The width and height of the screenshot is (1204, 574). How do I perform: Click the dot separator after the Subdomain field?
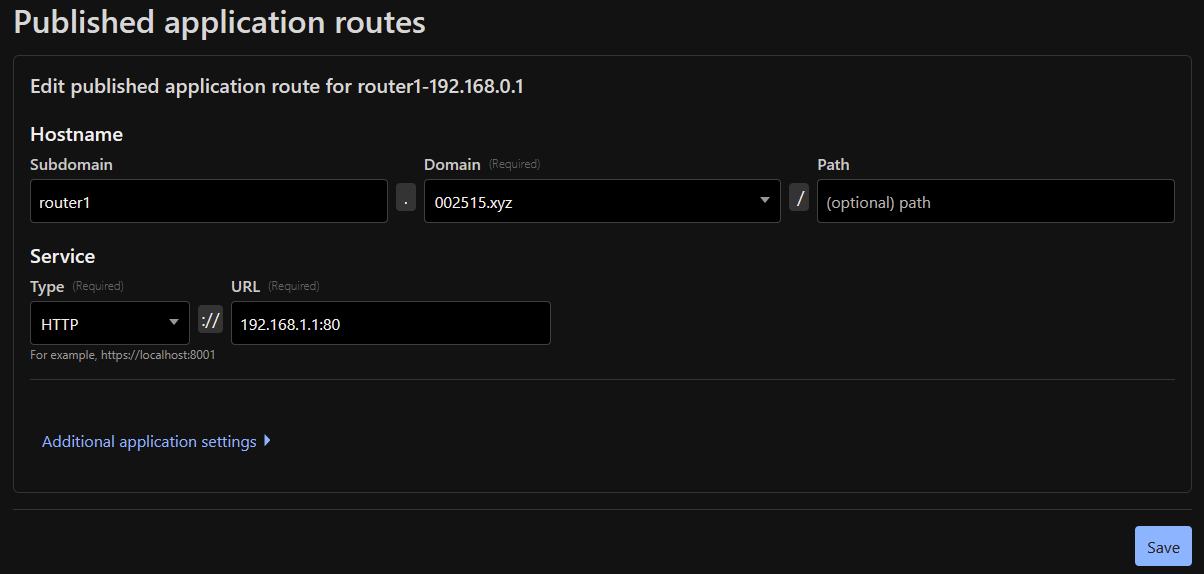[x=405, y=198]
